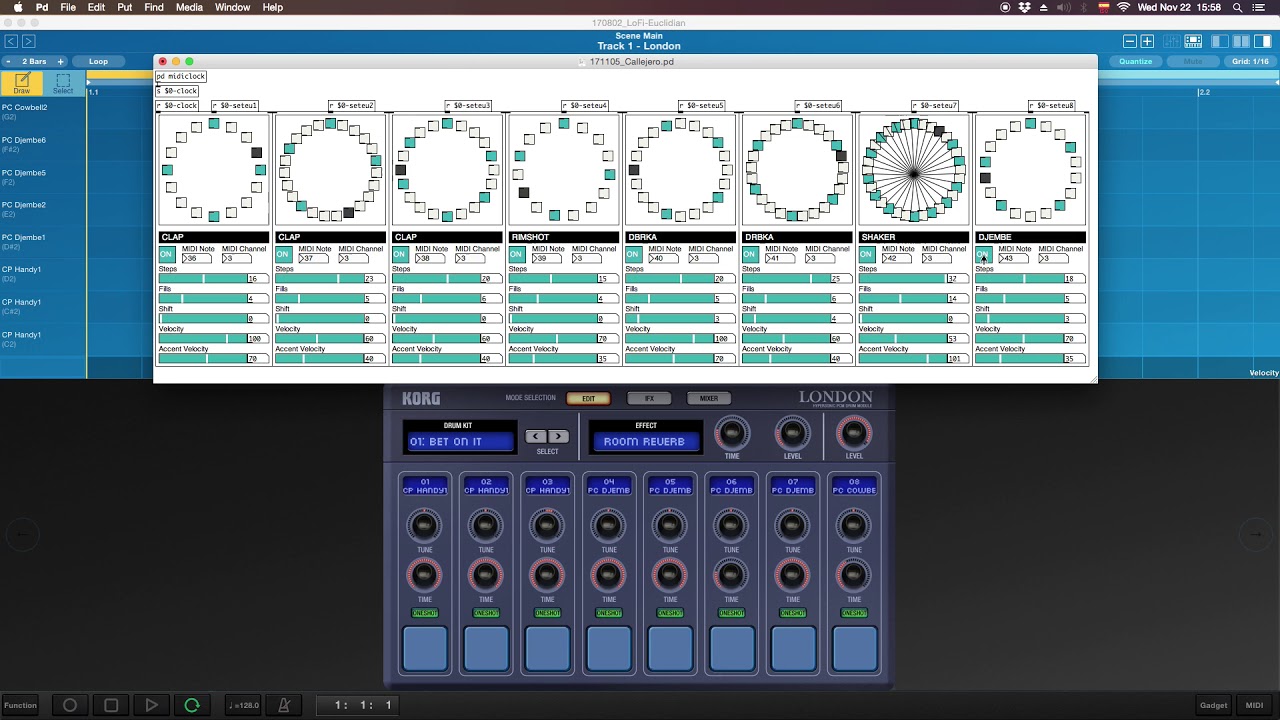The height and width of the screenshot is (720, 1280).
Task: Open the Grid: 1/16 selector
Action: [x=1250, y=62]
